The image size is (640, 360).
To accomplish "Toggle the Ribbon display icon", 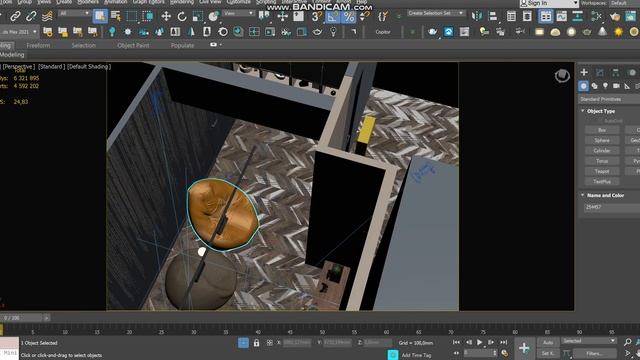I will [x=546, y=16].
